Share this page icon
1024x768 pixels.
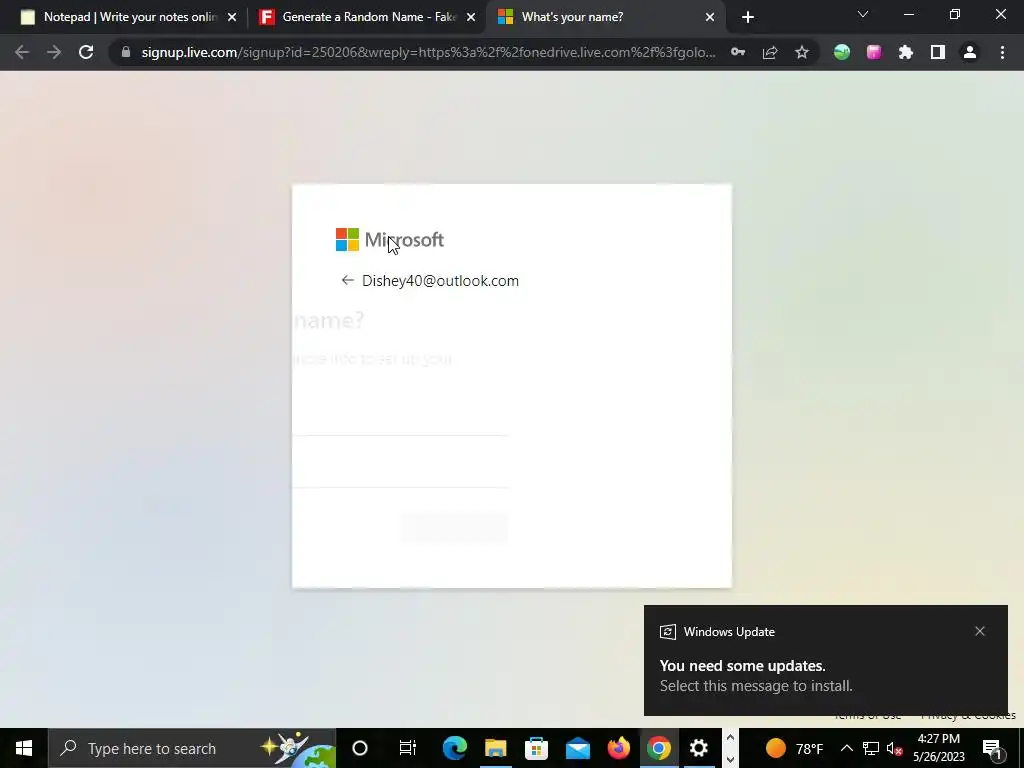tap(770, 52)
